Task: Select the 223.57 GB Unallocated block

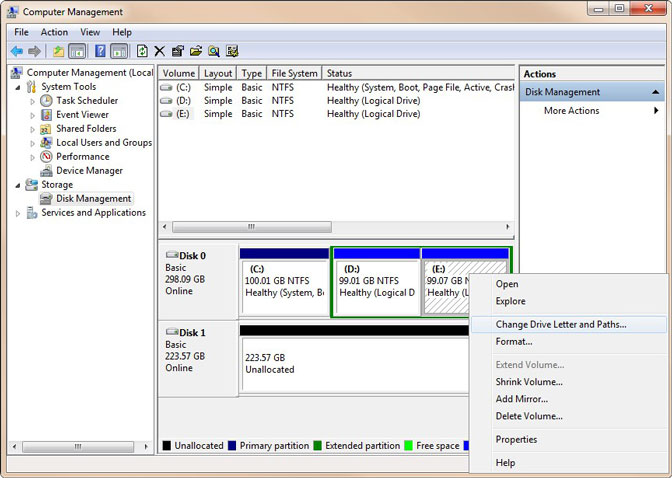Action: (354, 358)
